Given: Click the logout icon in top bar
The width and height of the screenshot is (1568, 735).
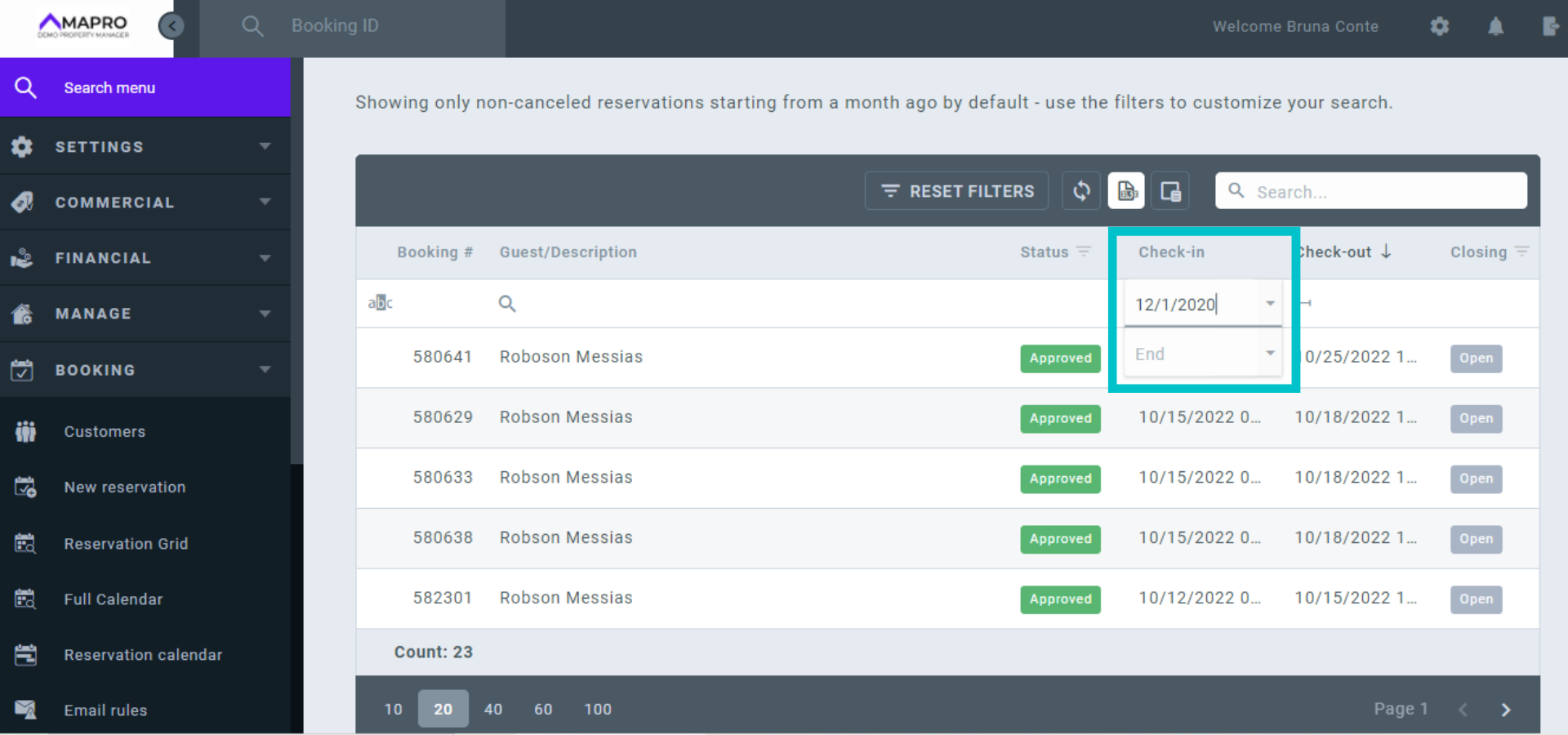Looking at the screenshot, I should tap(1550, 26).
